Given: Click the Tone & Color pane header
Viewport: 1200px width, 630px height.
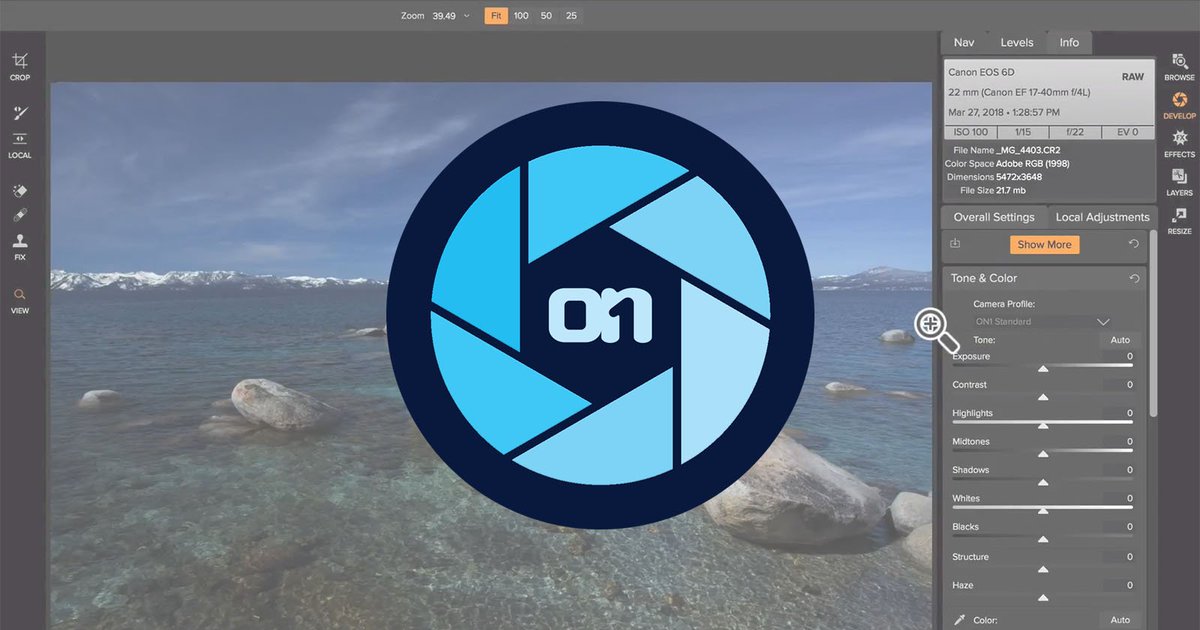Looking at the screenshot, I should click(x=1044, y=278).
